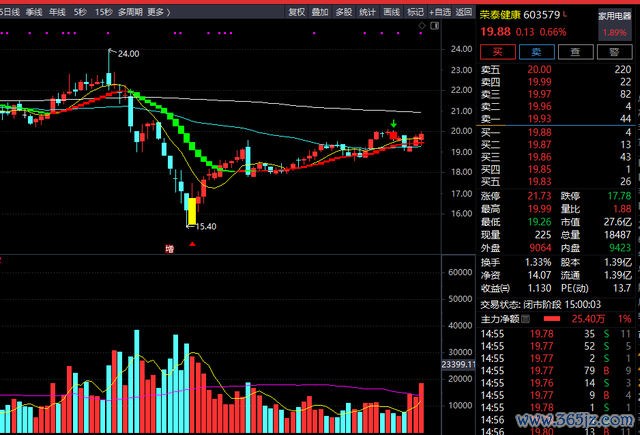Toggle 叠加 overlay option

coord(320,12)
